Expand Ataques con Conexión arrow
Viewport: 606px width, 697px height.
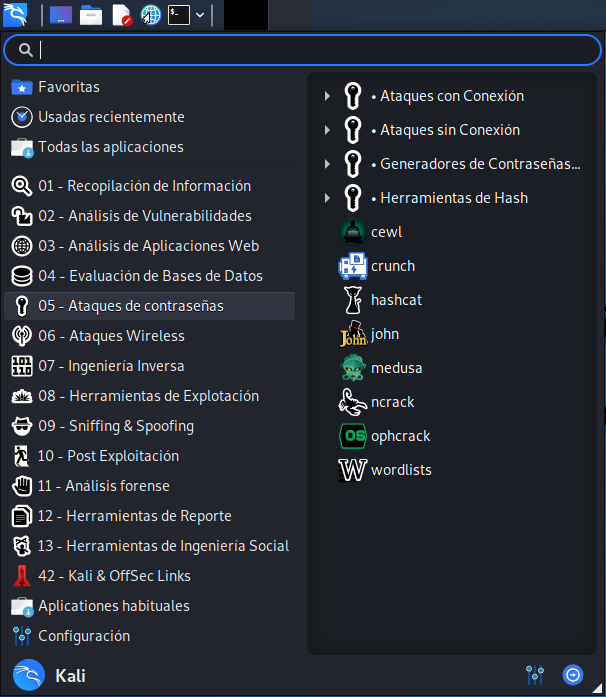[327, 96]
